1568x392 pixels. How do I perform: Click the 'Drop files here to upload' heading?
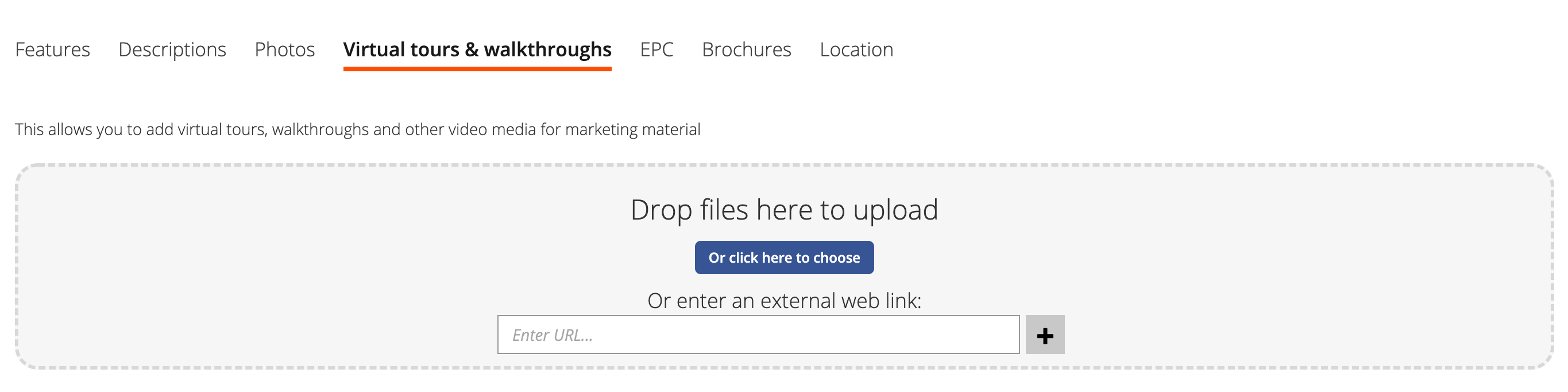click(784, 210)
